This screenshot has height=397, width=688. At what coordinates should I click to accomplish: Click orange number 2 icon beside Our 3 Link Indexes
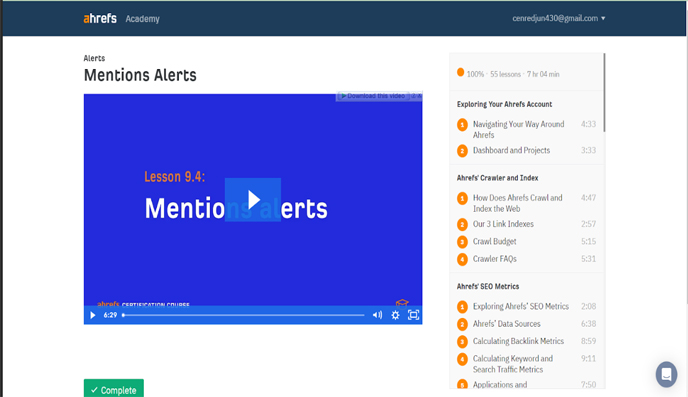pos(462,224)
